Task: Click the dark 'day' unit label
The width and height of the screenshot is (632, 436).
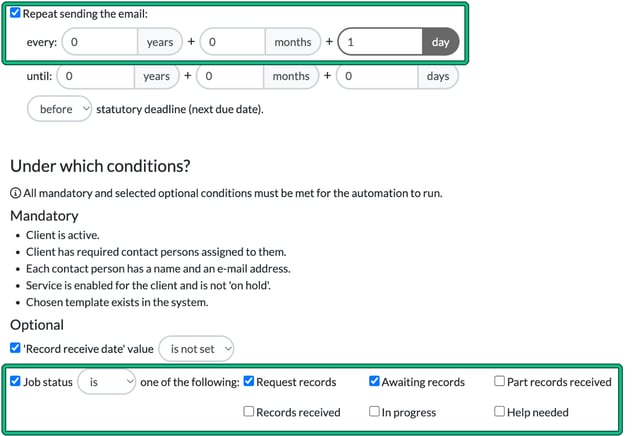Action: (x=440, y=42)
